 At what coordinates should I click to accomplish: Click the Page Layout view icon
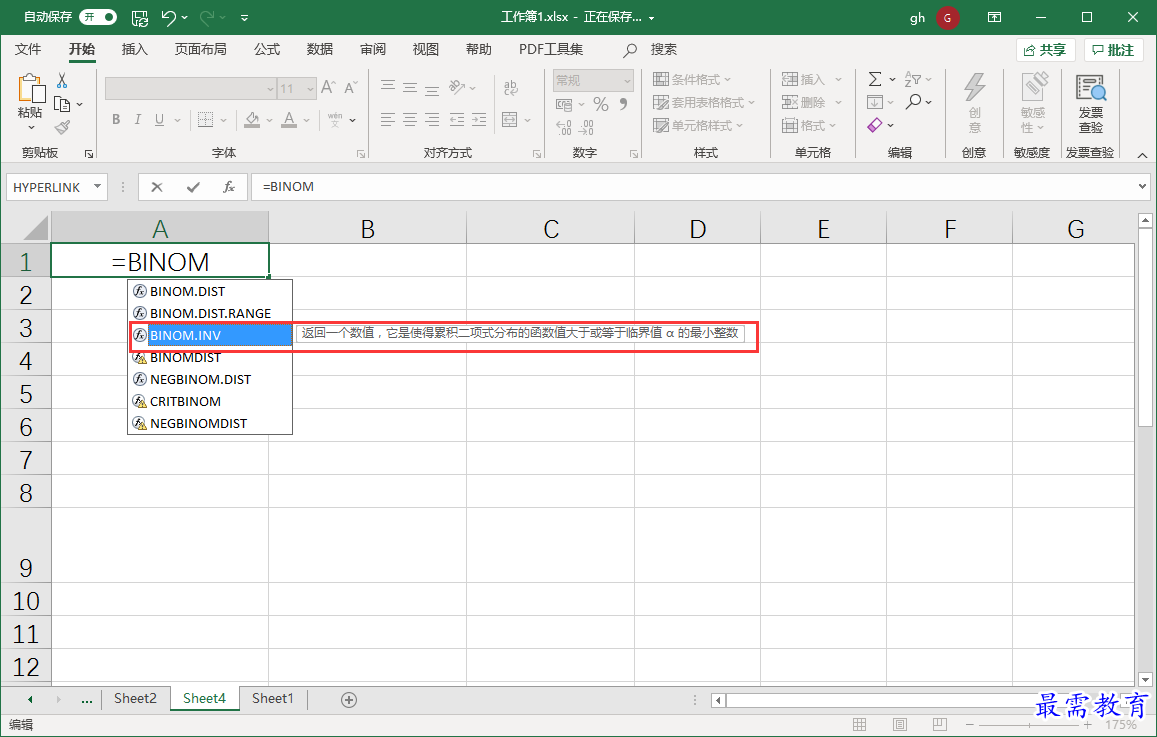tap(899, 724)
